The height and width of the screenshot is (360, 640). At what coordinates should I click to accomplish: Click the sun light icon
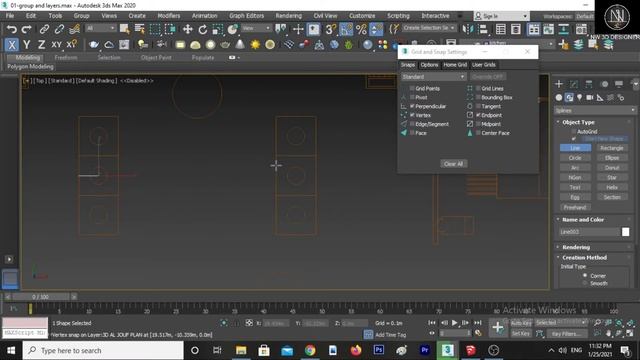[255, 44]
